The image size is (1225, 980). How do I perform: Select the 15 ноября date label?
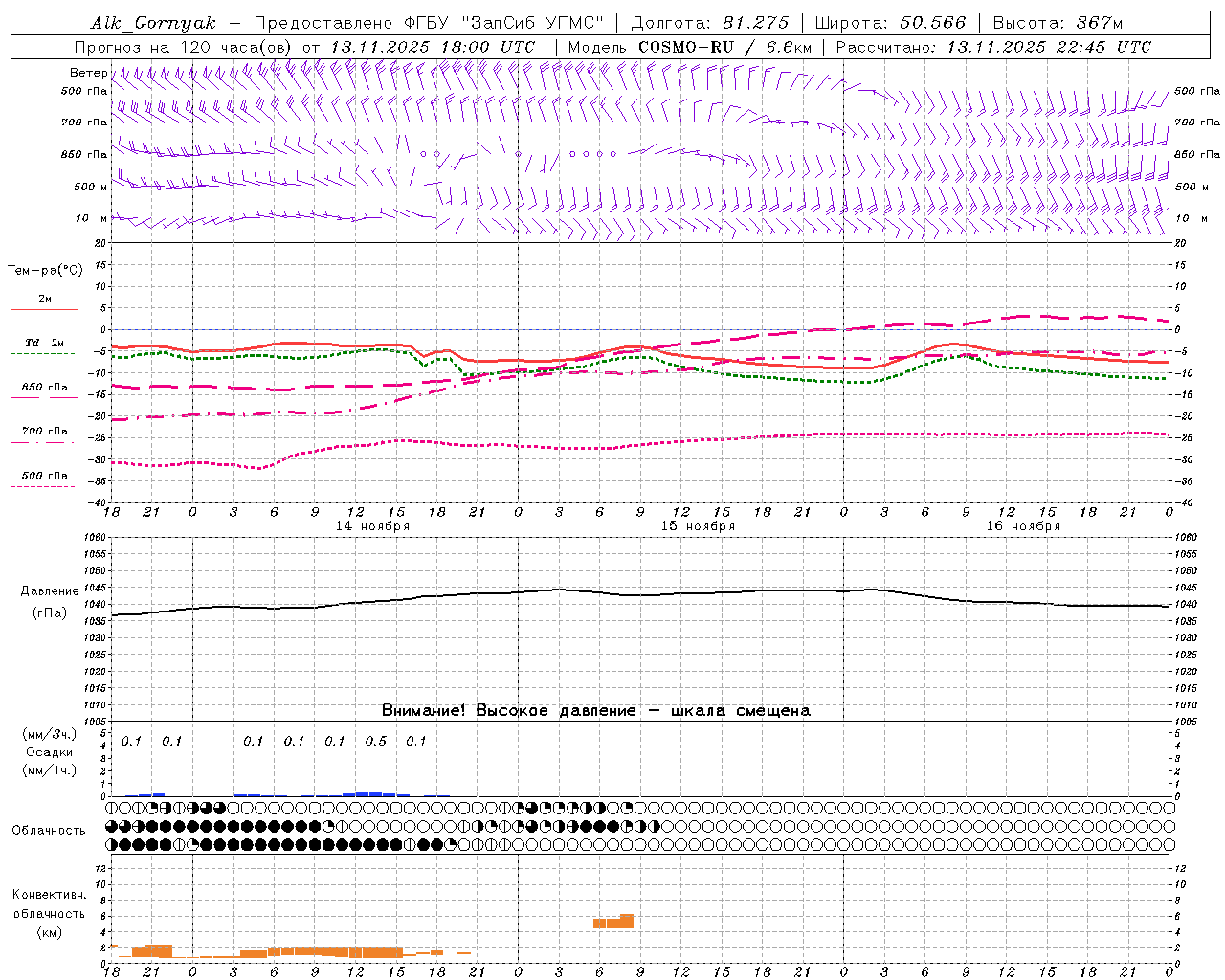click(699, 526)
